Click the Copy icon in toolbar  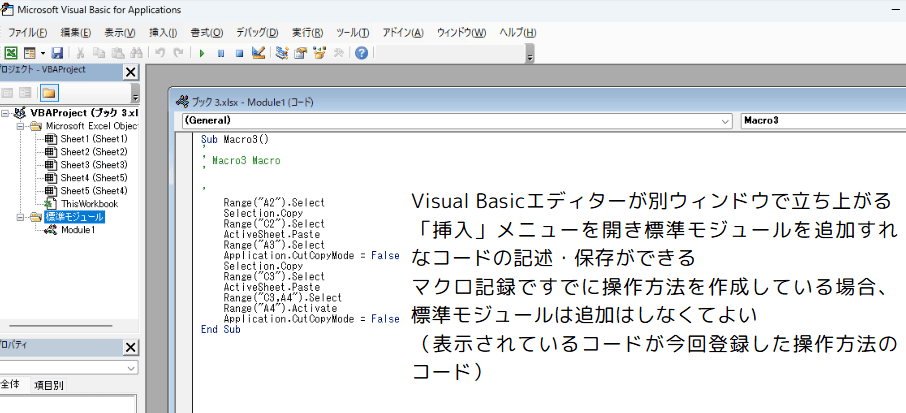coord(99,53)
